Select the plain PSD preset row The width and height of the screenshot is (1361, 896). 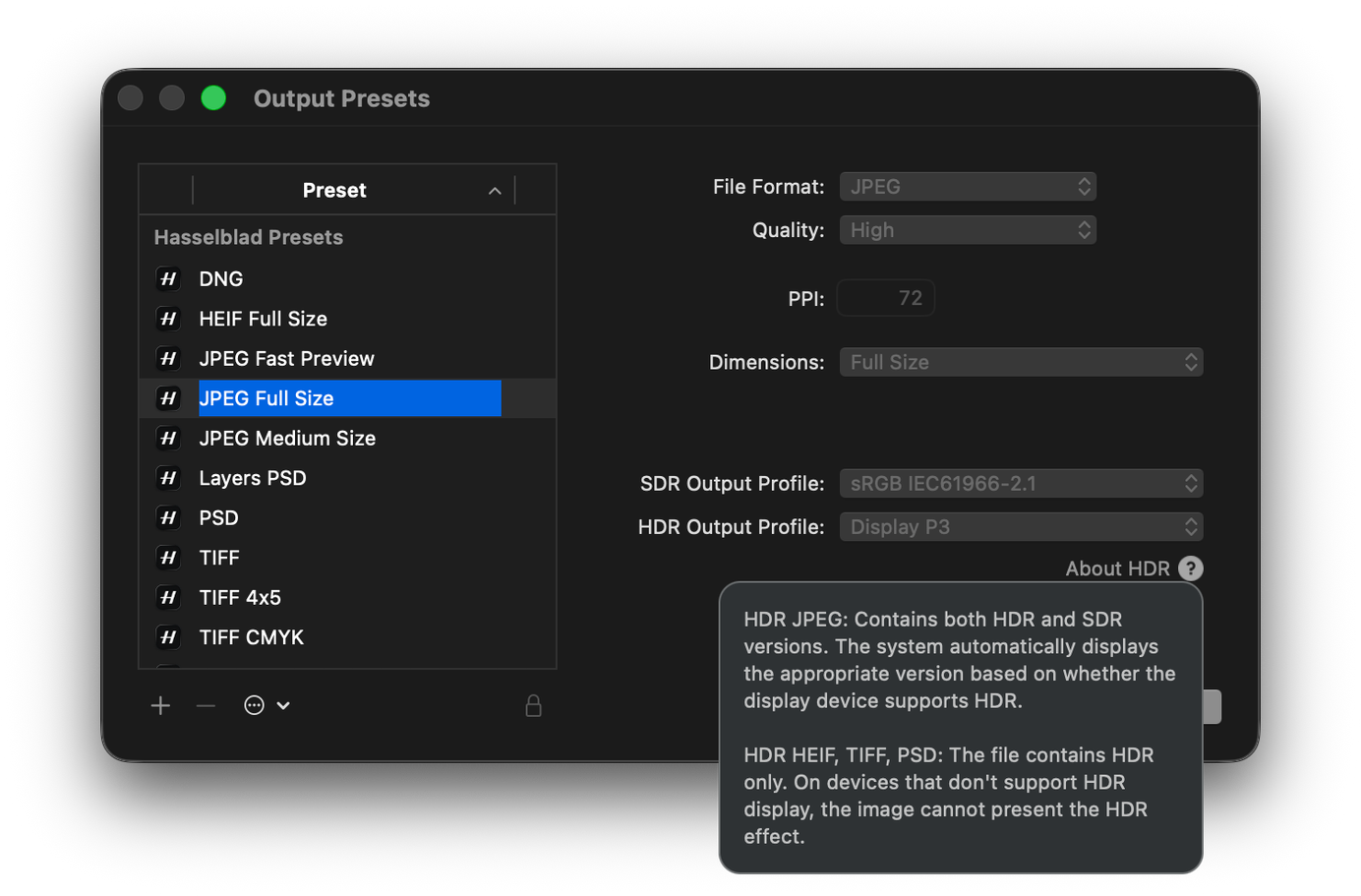(348, 518)
